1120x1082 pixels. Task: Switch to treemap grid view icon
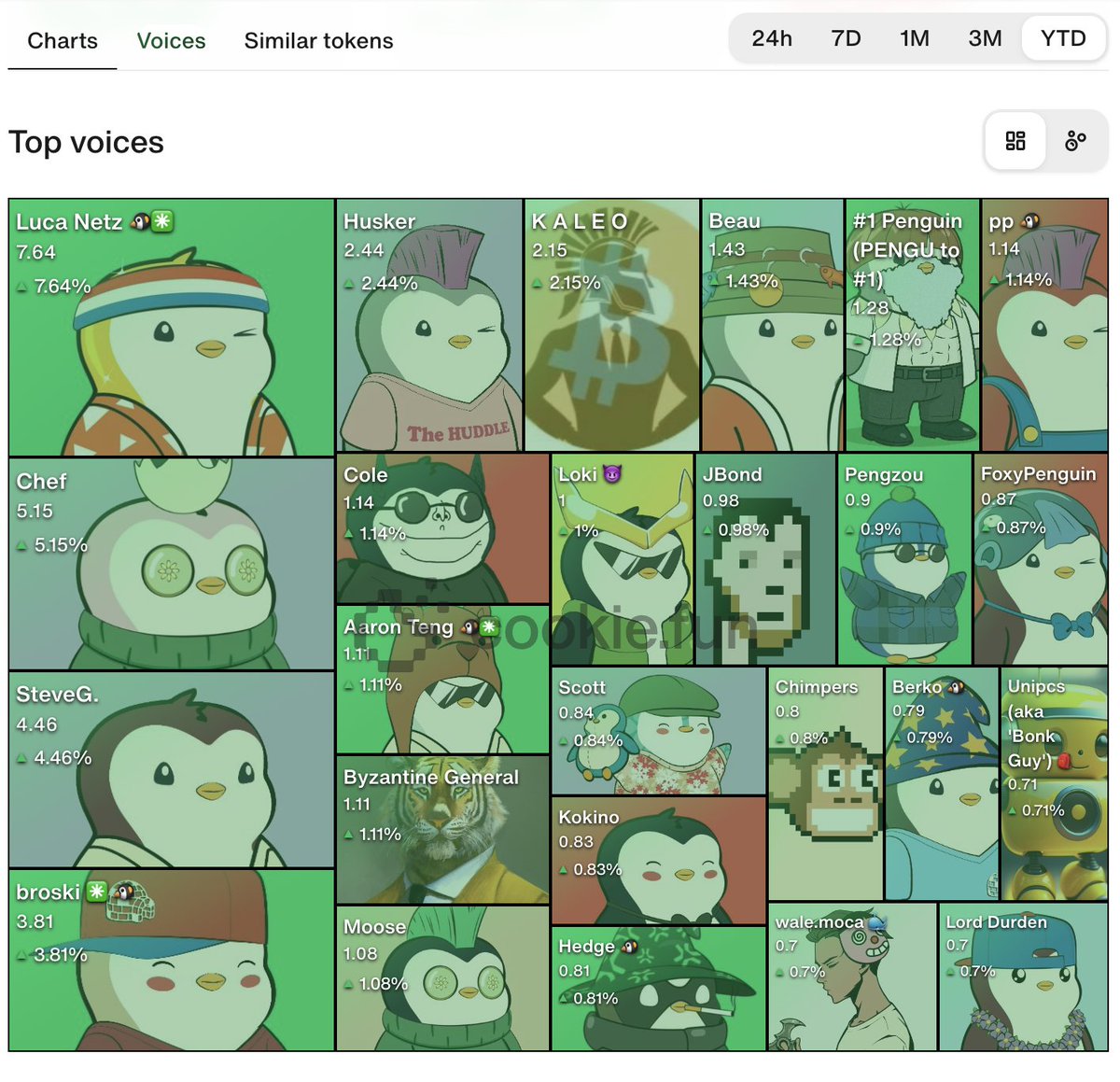[1015, 141]
